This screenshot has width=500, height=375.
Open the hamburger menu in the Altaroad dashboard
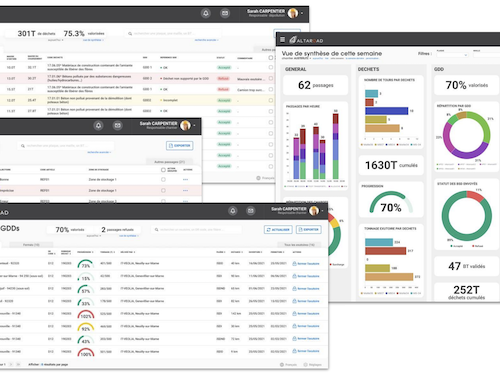282,40
